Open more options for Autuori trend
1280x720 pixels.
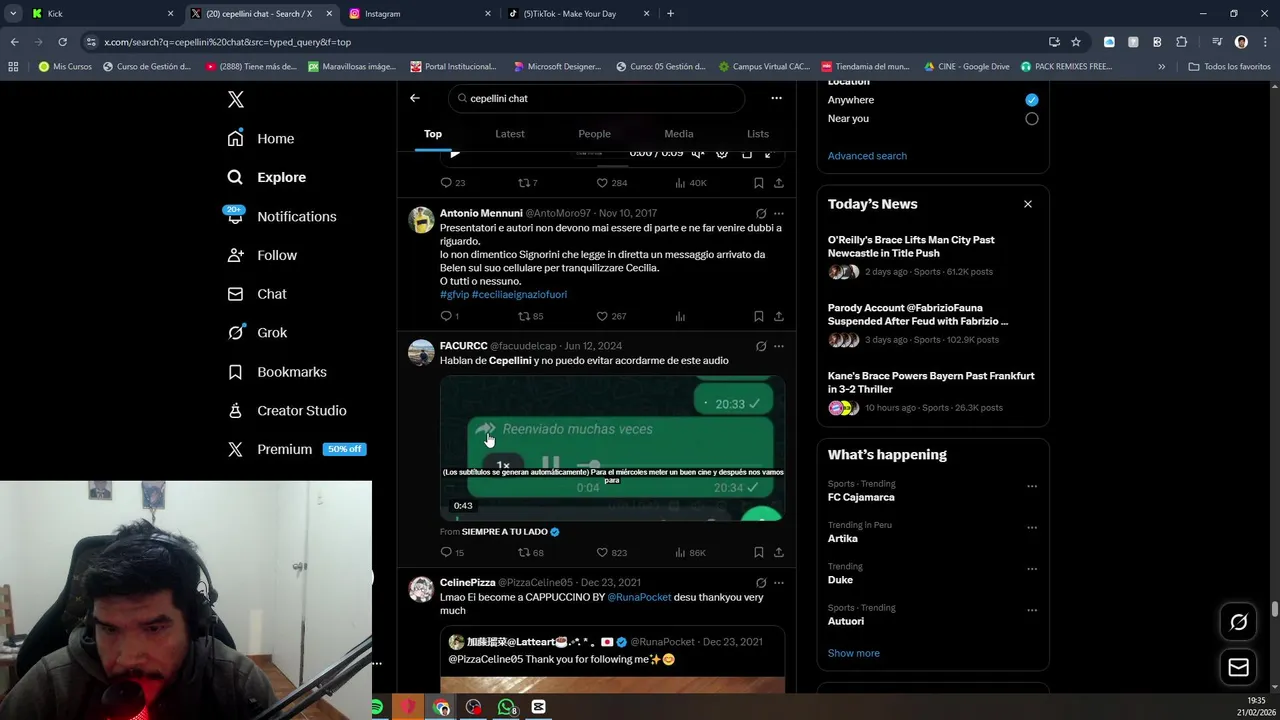click(x=1032, y=610)
